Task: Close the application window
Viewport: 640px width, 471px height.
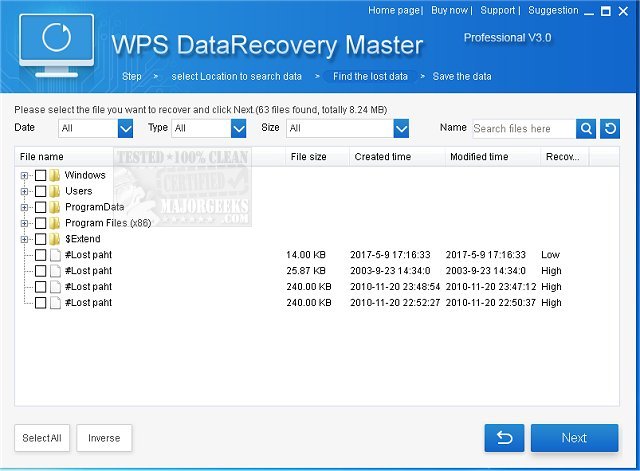Action: (623, 11)
